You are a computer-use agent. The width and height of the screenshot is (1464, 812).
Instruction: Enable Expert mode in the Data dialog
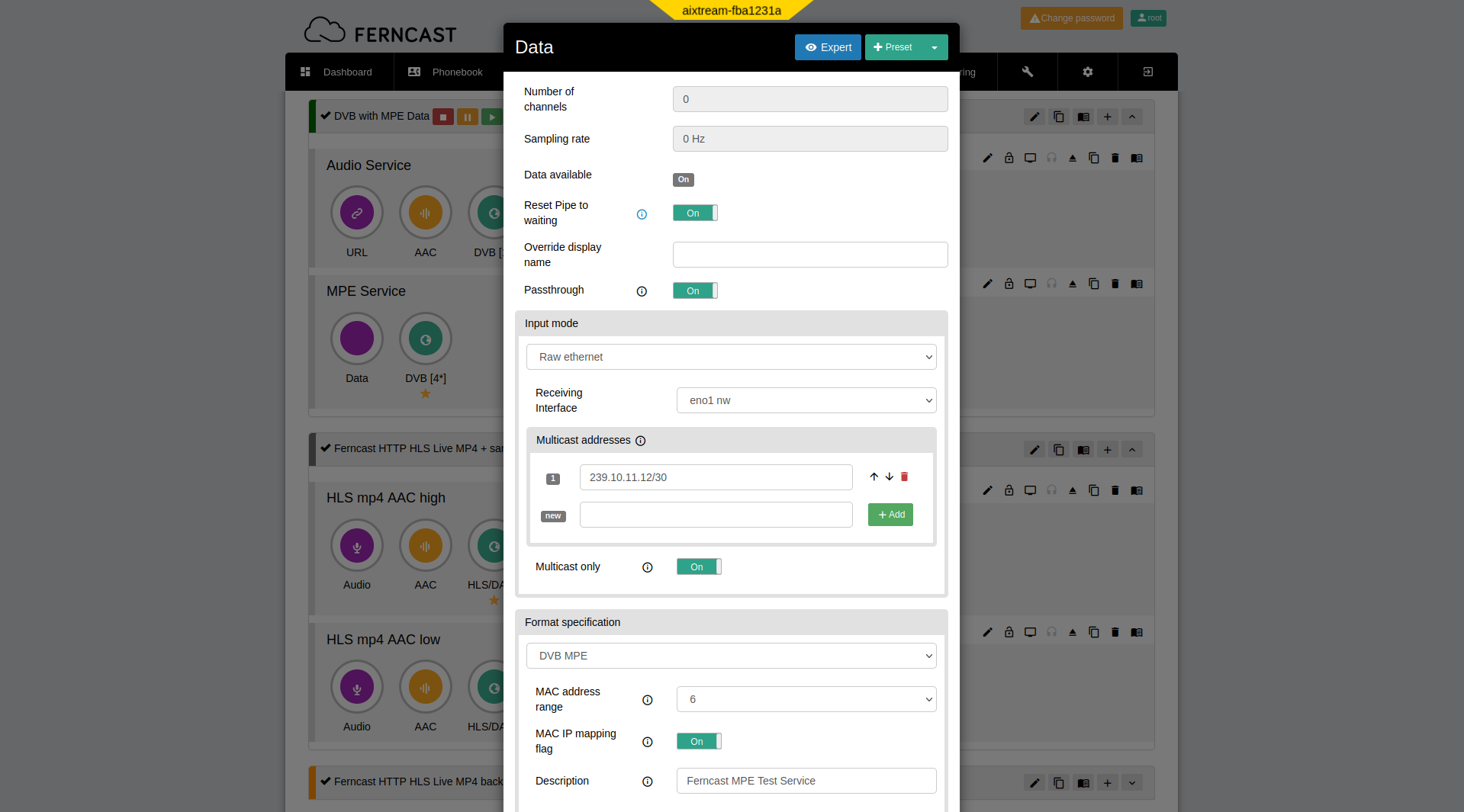[x=828, y=47]
